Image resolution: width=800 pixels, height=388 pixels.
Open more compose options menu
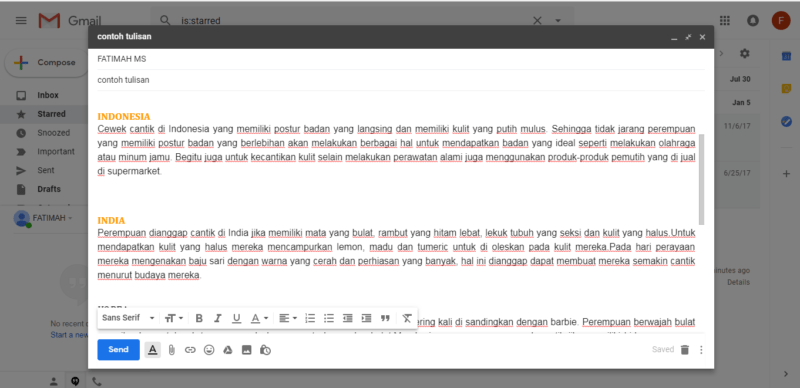(701, 350)
